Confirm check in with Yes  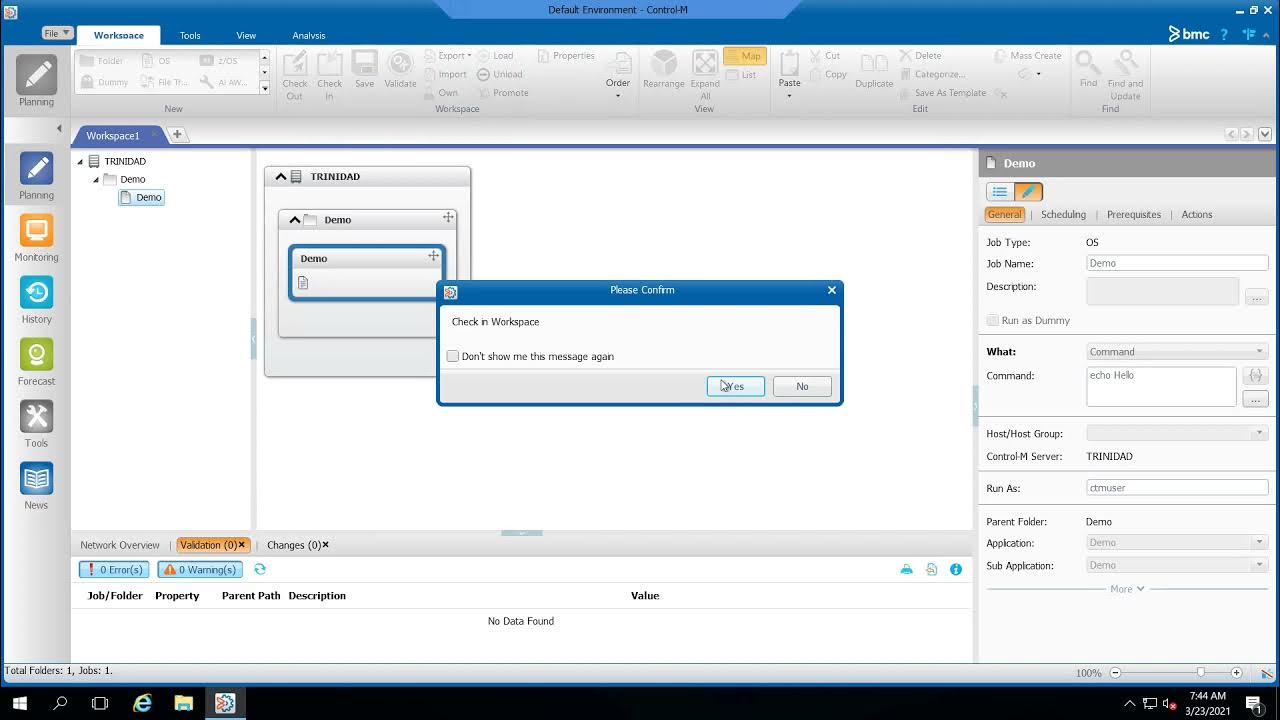736,386
